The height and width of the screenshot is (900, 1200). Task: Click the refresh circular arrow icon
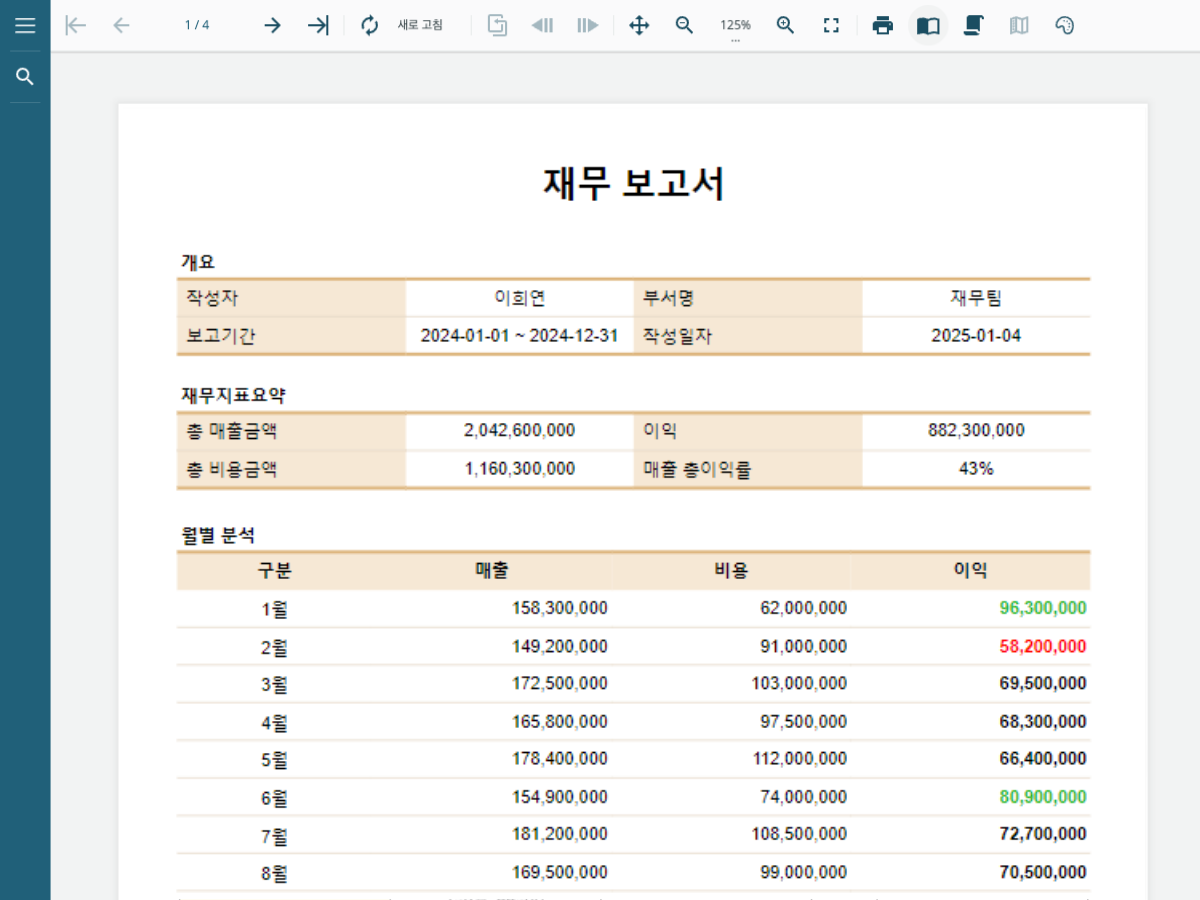coord(370,26)
